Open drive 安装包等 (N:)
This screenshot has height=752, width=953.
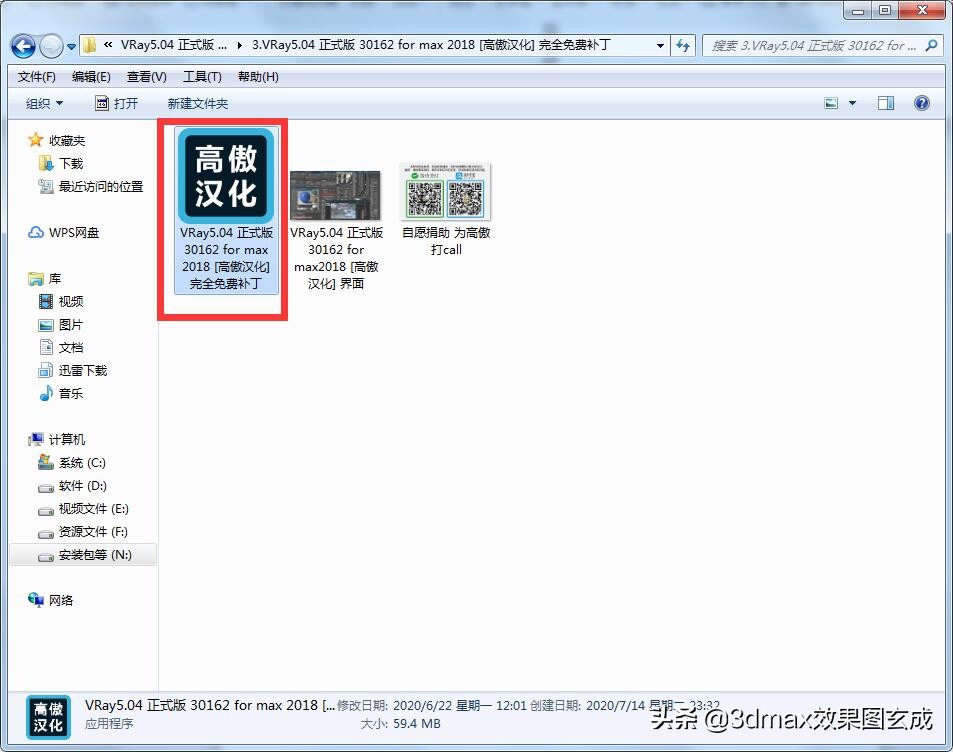(x=83, y=554)
